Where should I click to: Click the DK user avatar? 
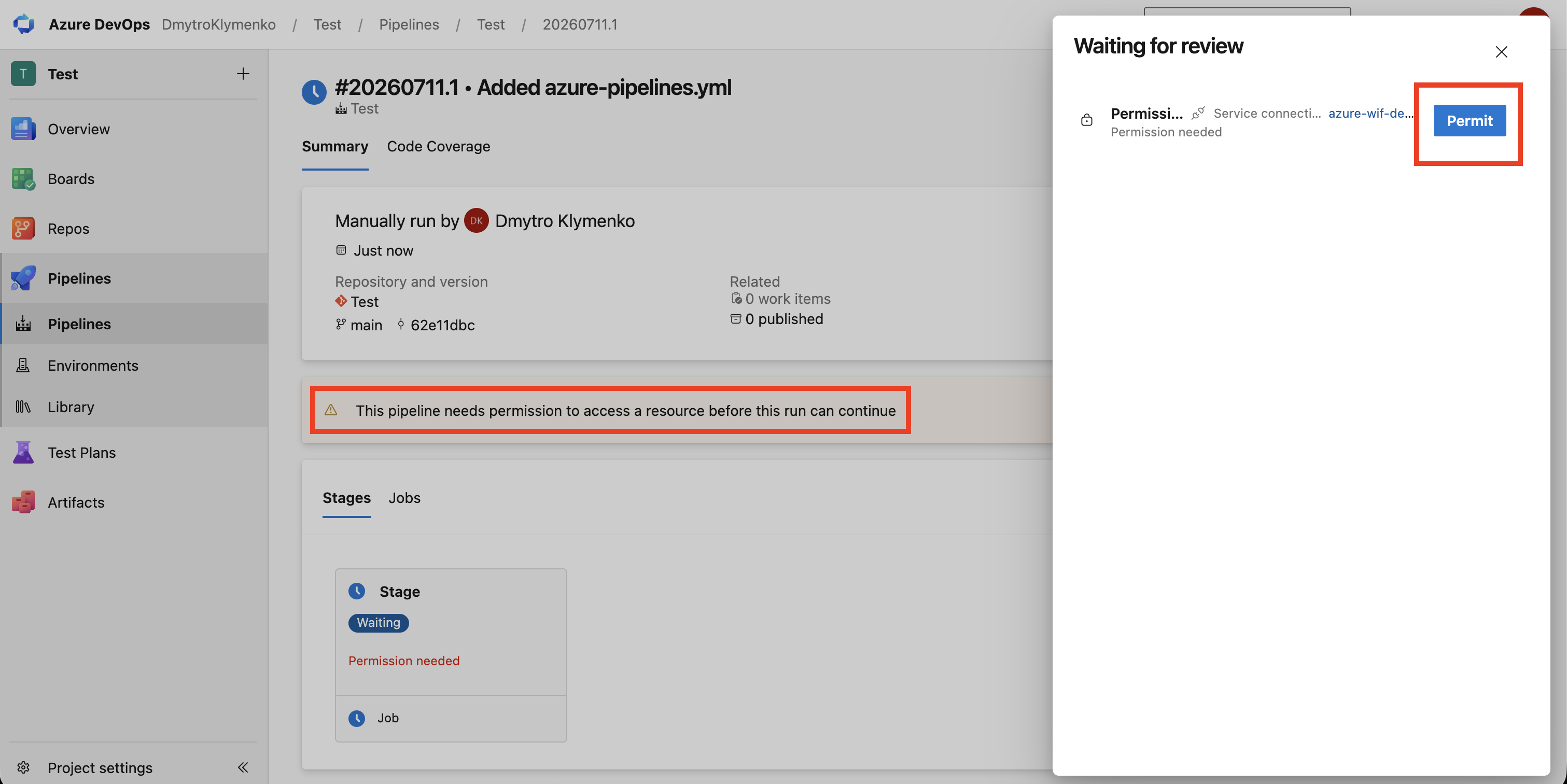click(477, 220)
